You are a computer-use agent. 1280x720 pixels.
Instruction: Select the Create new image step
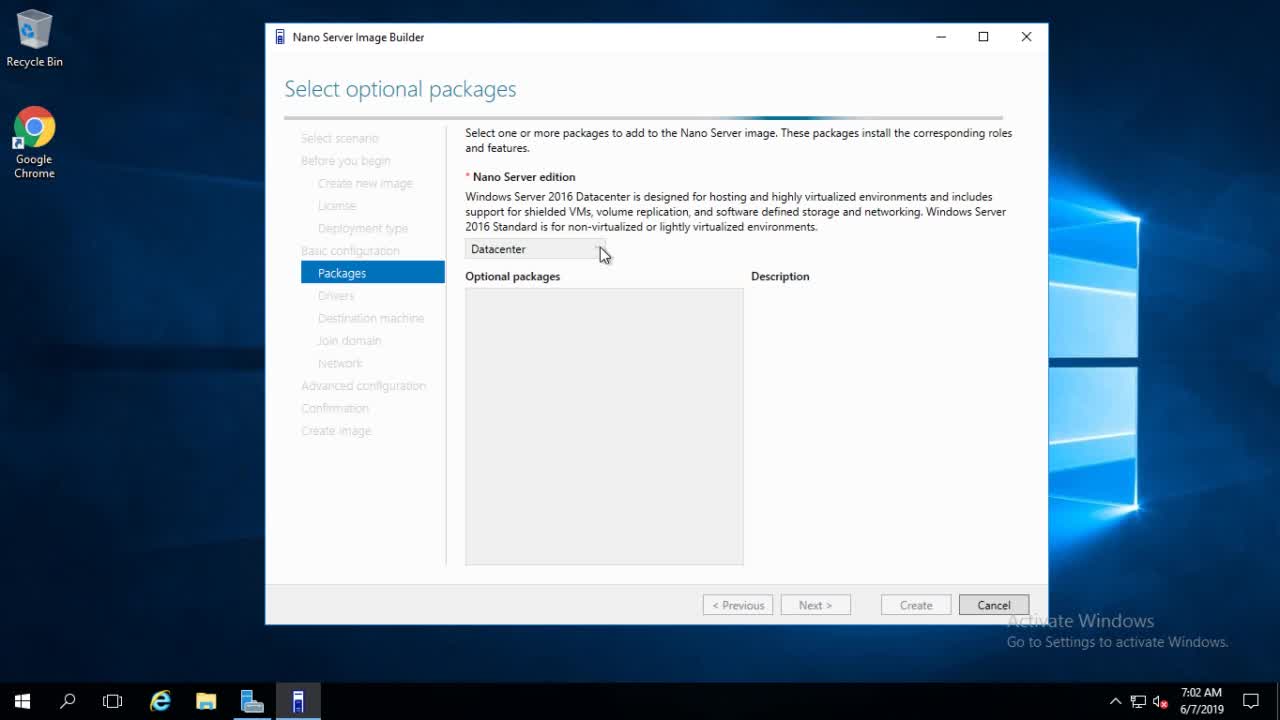pos(365,183)
